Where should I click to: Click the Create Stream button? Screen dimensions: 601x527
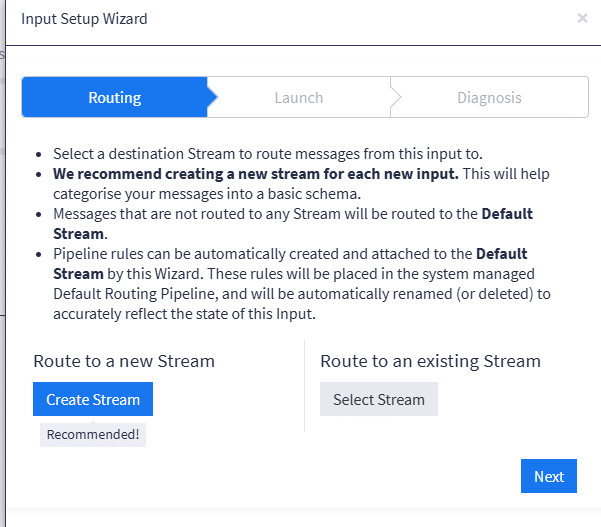click(93, 399)
